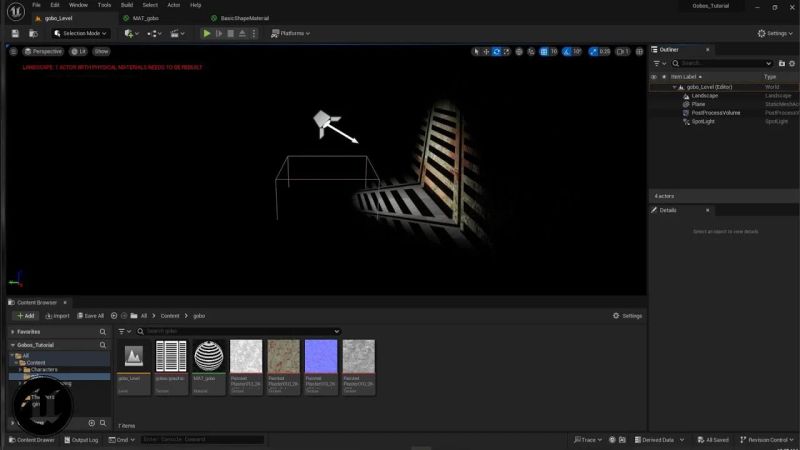Open the Tools menu

(x=104, y=5)
